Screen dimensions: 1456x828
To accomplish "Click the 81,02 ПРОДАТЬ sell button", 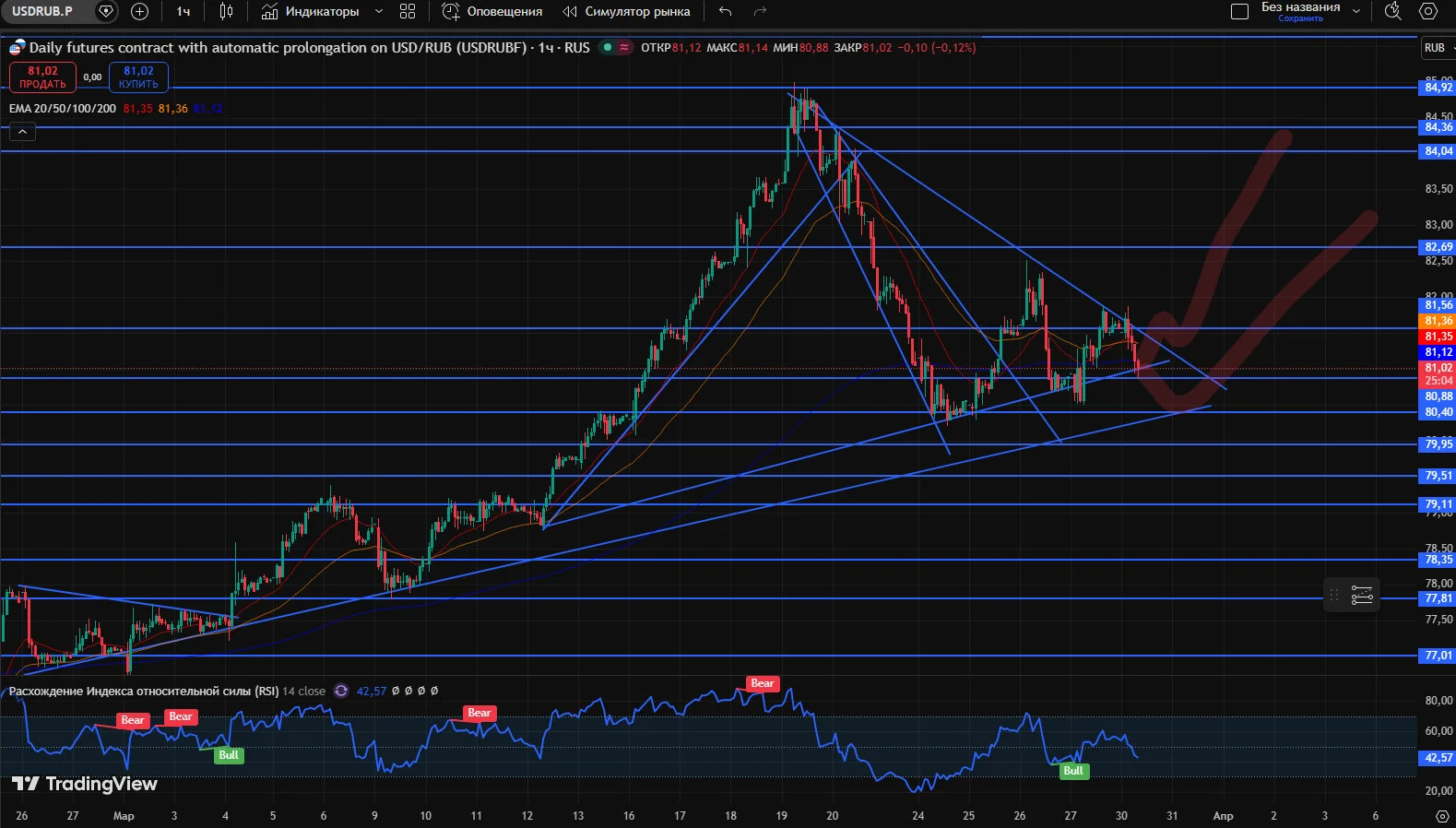I will tap(42, 77).
